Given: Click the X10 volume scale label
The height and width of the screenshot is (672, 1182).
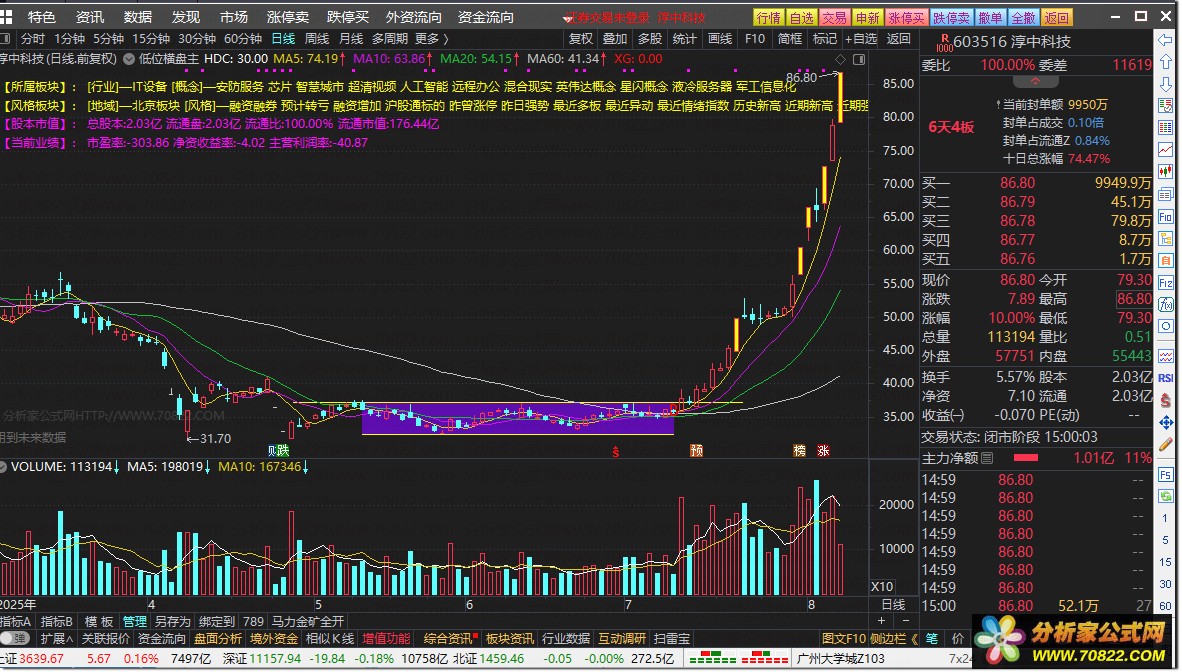Looking at the screenshot, I should point(882,587).
